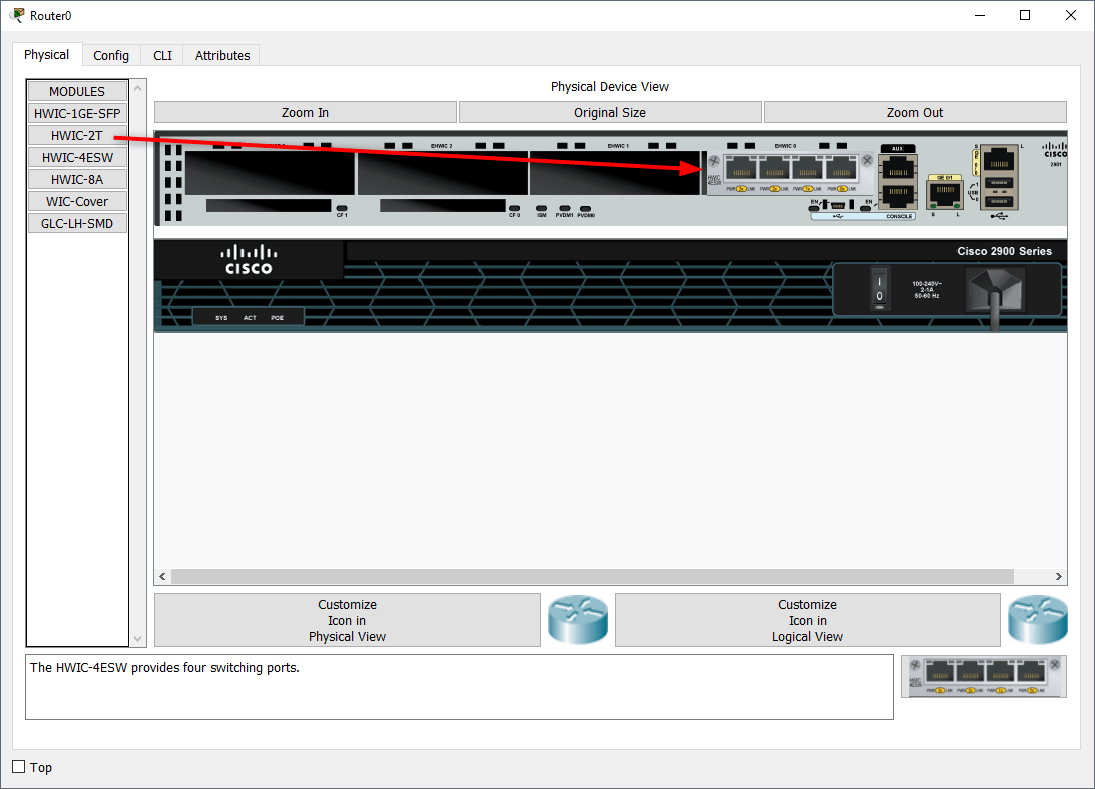Click the SYS ACT POE indicator panel
Image resolution: width=1095 pixels, height=789 pixels.
[x=249, y=318]
